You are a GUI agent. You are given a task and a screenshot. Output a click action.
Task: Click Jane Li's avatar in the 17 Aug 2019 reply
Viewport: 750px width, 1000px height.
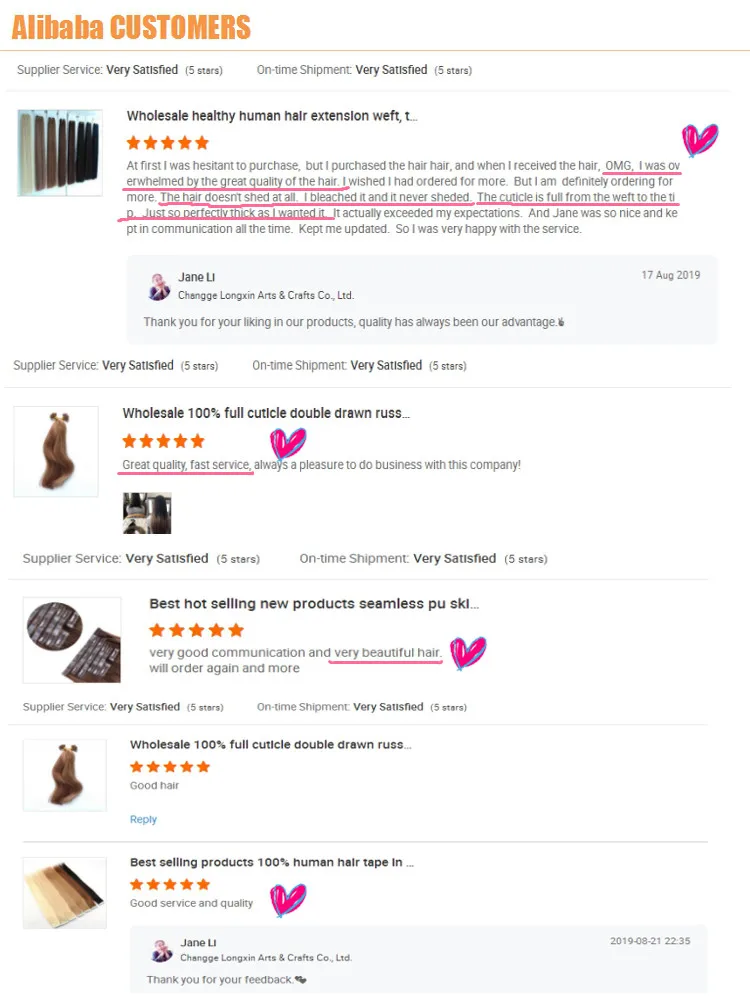(159, 286)
